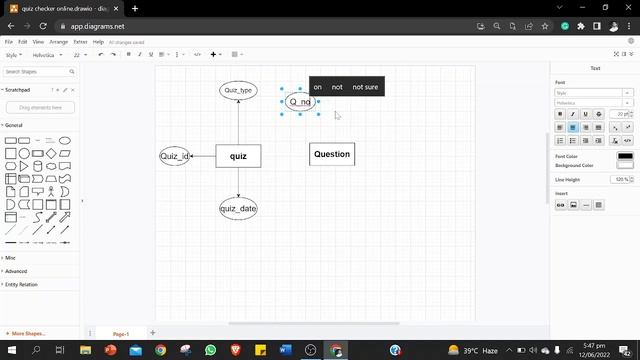The image size is (640, 360).
Task: Select the parallelogram shape in General palette
Action: [x=65, y=153]
